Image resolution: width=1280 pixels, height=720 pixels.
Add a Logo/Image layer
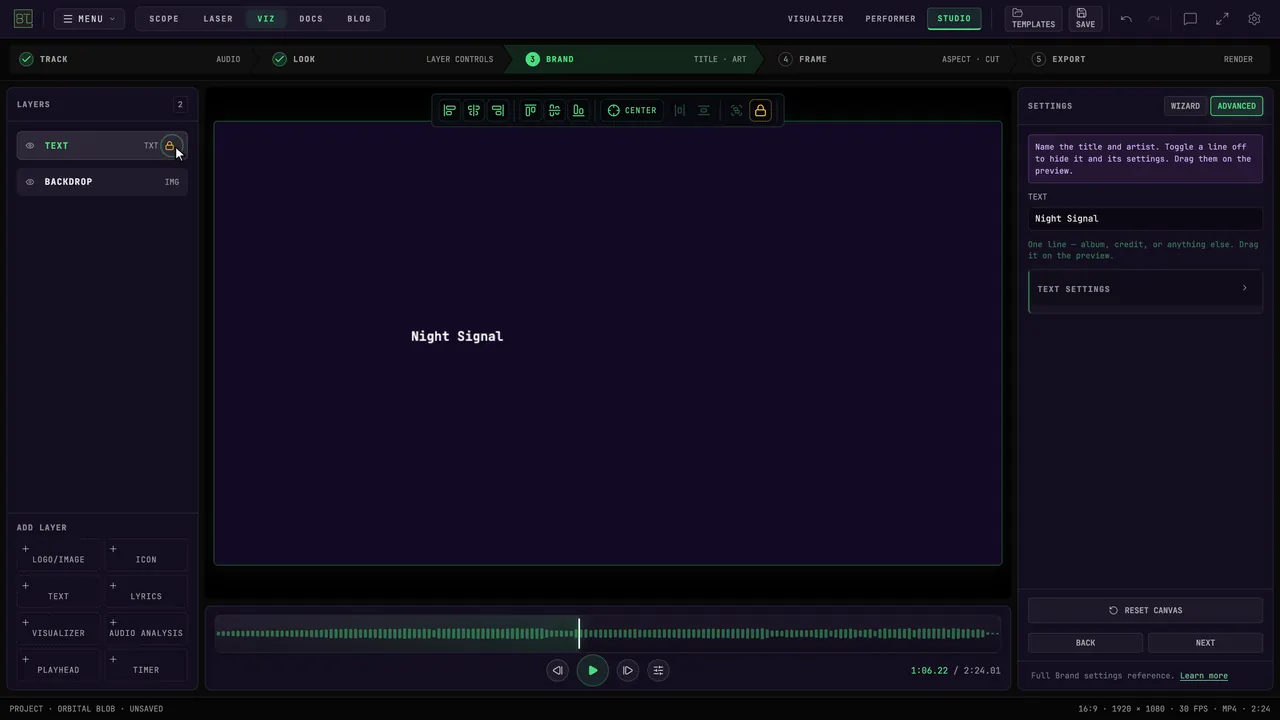[58, 554]
